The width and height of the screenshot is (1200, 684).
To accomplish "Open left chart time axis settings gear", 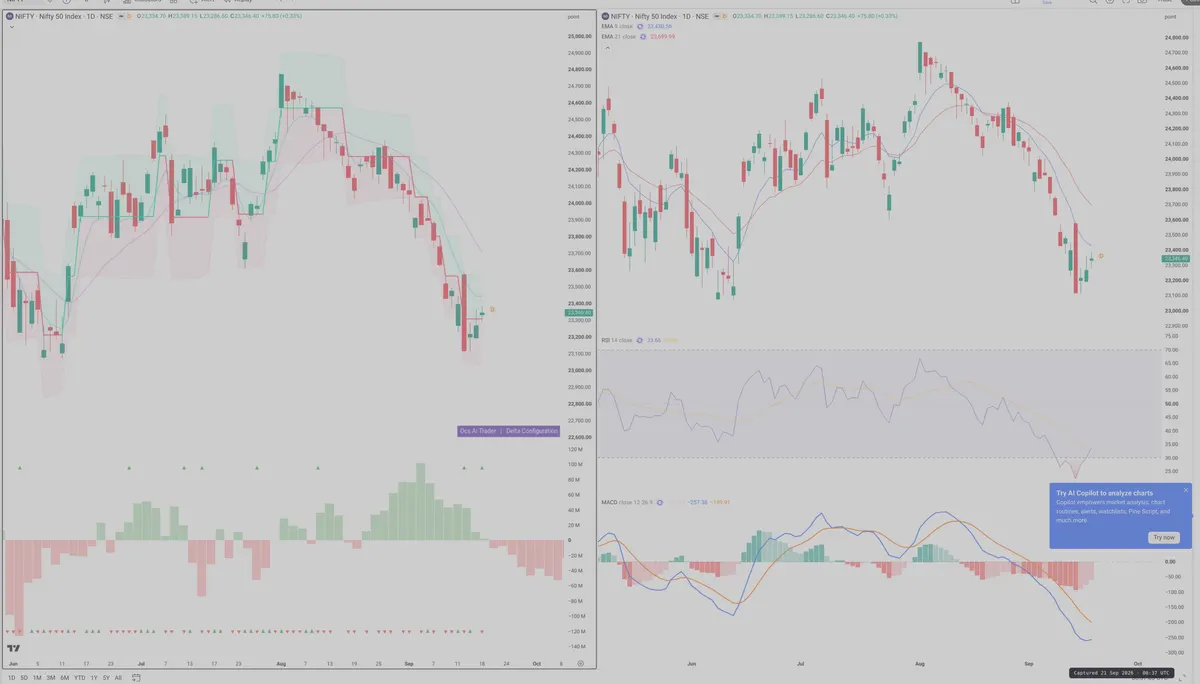I will [x=580, y=664].
